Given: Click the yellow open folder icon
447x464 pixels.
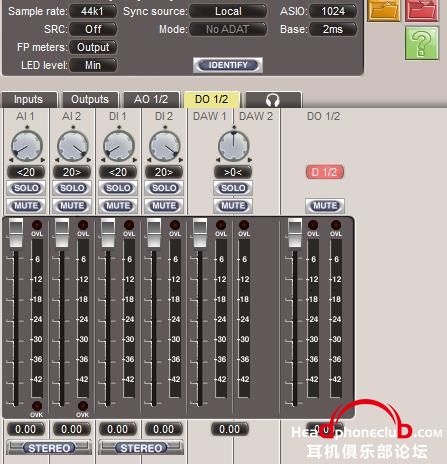Looking at the screenshot, I should [384, 10].
